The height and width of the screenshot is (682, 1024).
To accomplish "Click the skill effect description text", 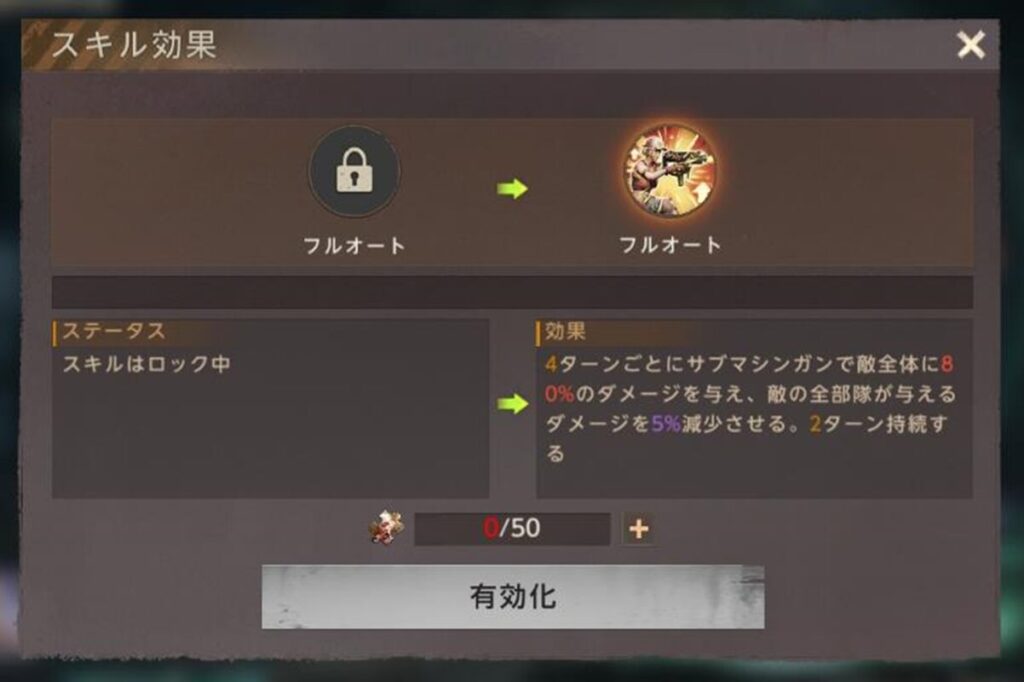I will [x=751, y=408].
